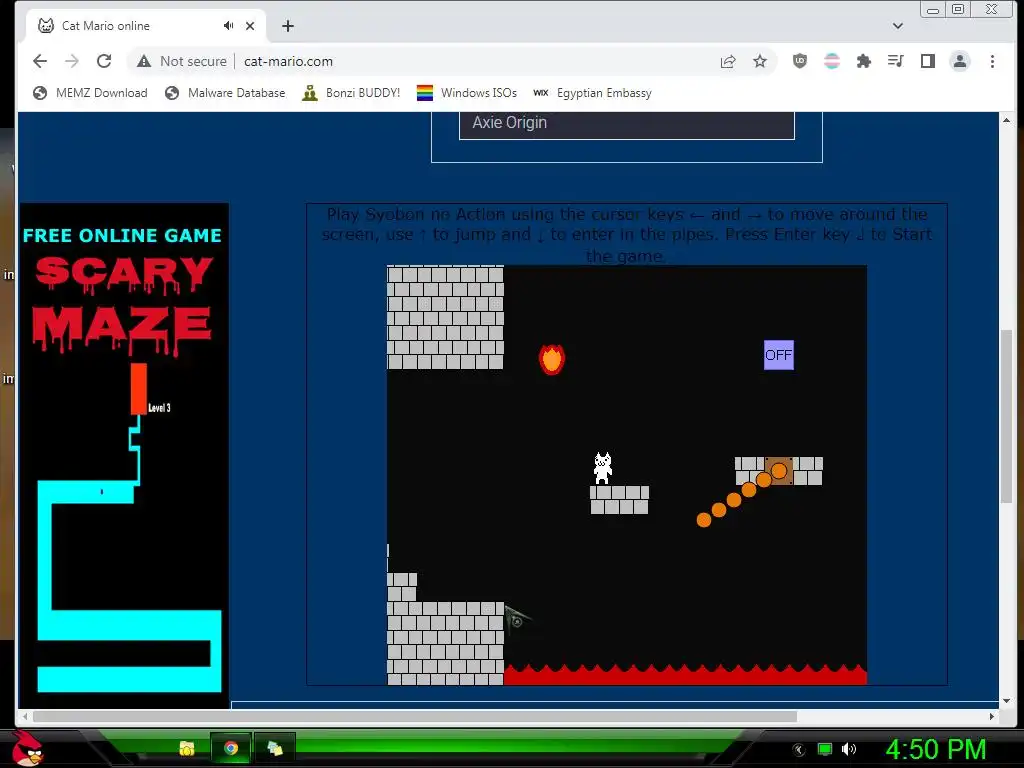Click the horizontal page scrollbar
The image size is (1024, 768).
click(x=415, y=716)
